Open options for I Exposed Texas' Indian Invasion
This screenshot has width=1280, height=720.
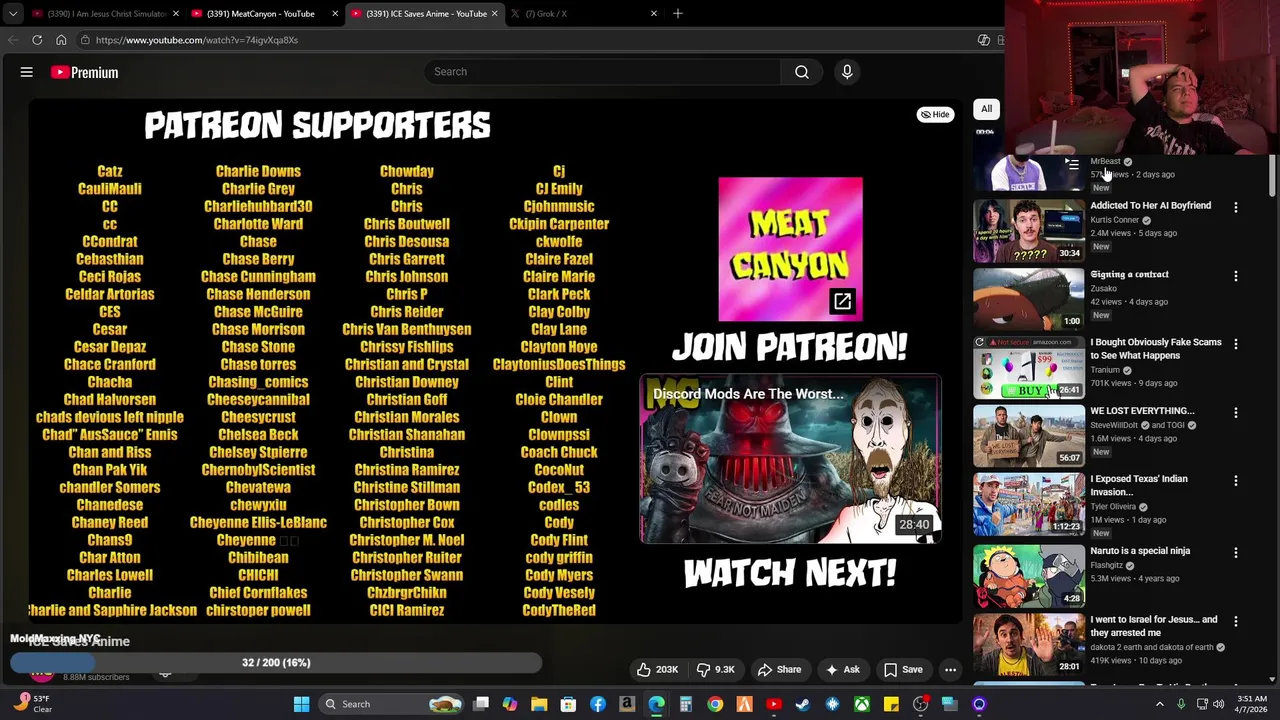[1236, 481]
